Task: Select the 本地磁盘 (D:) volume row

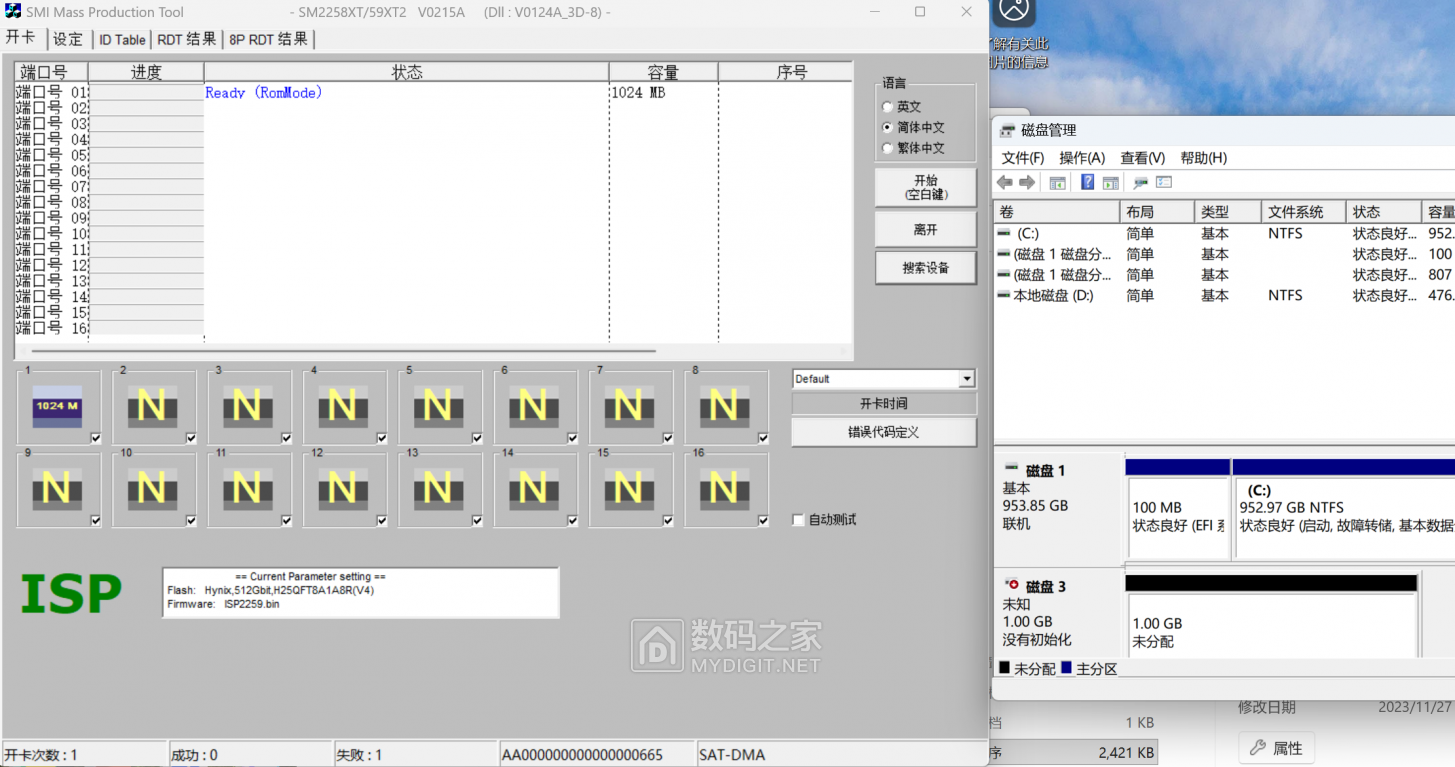Action: click(x=1225, y=296)
